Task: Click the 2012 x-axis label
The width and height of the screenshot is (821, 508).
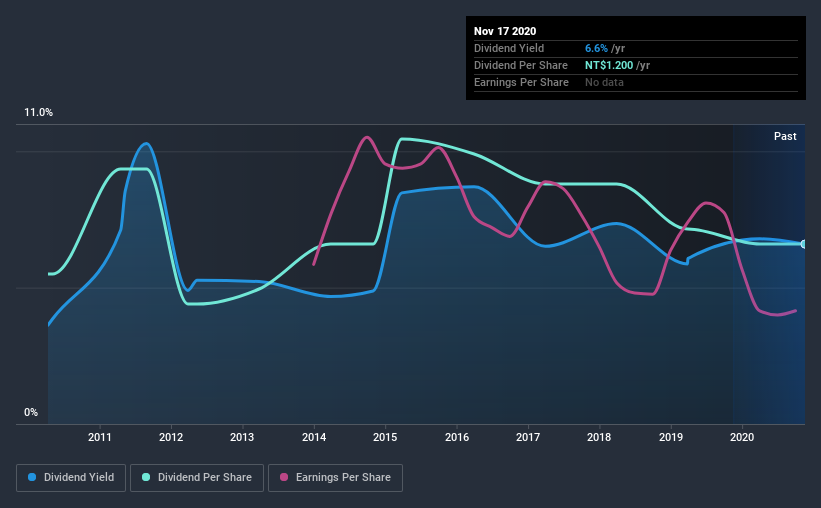Action: tap(171, 437)
